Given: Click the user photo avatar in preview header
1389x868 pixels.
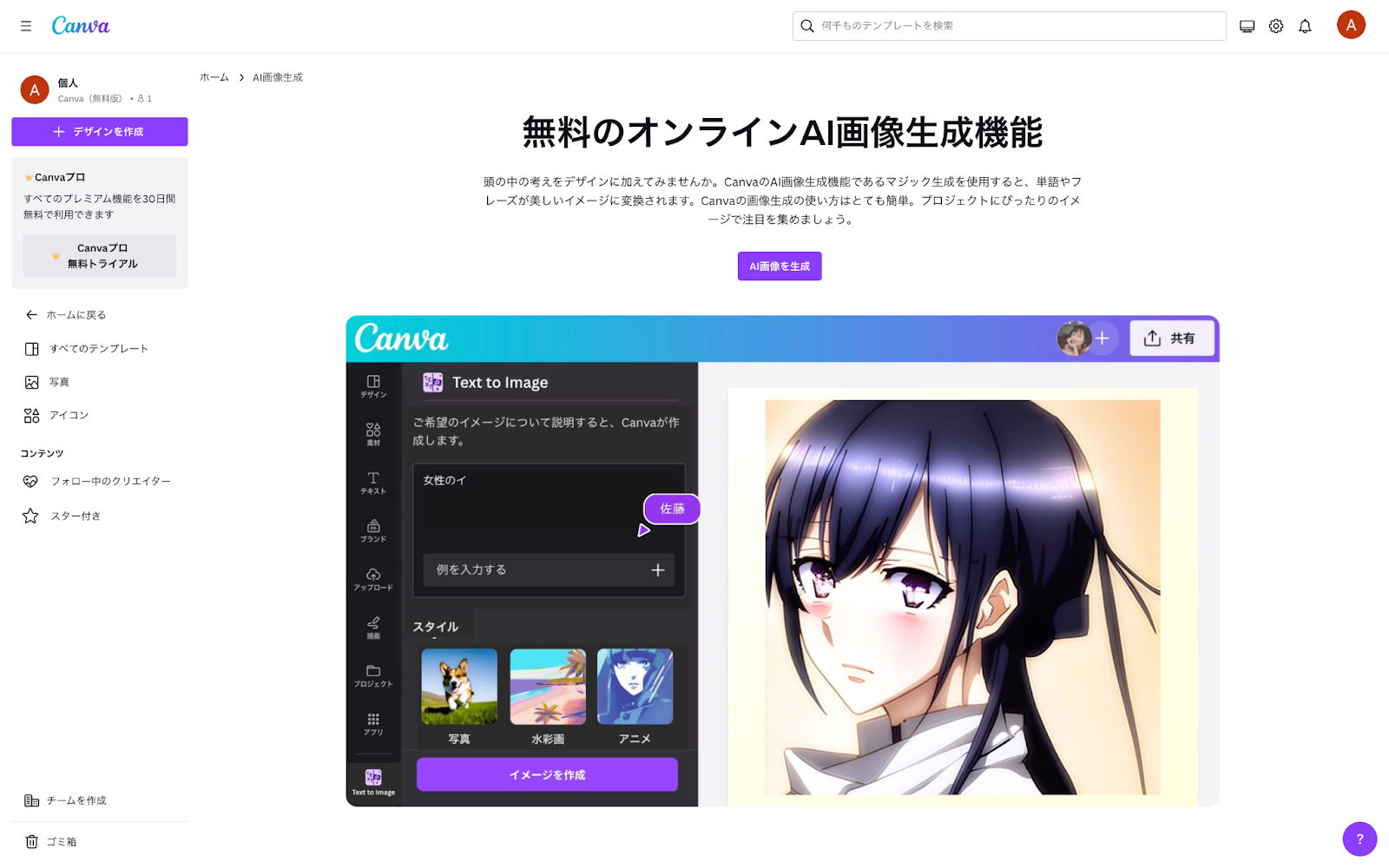Looking at the screenshot, I should (x=1074, y=339).
